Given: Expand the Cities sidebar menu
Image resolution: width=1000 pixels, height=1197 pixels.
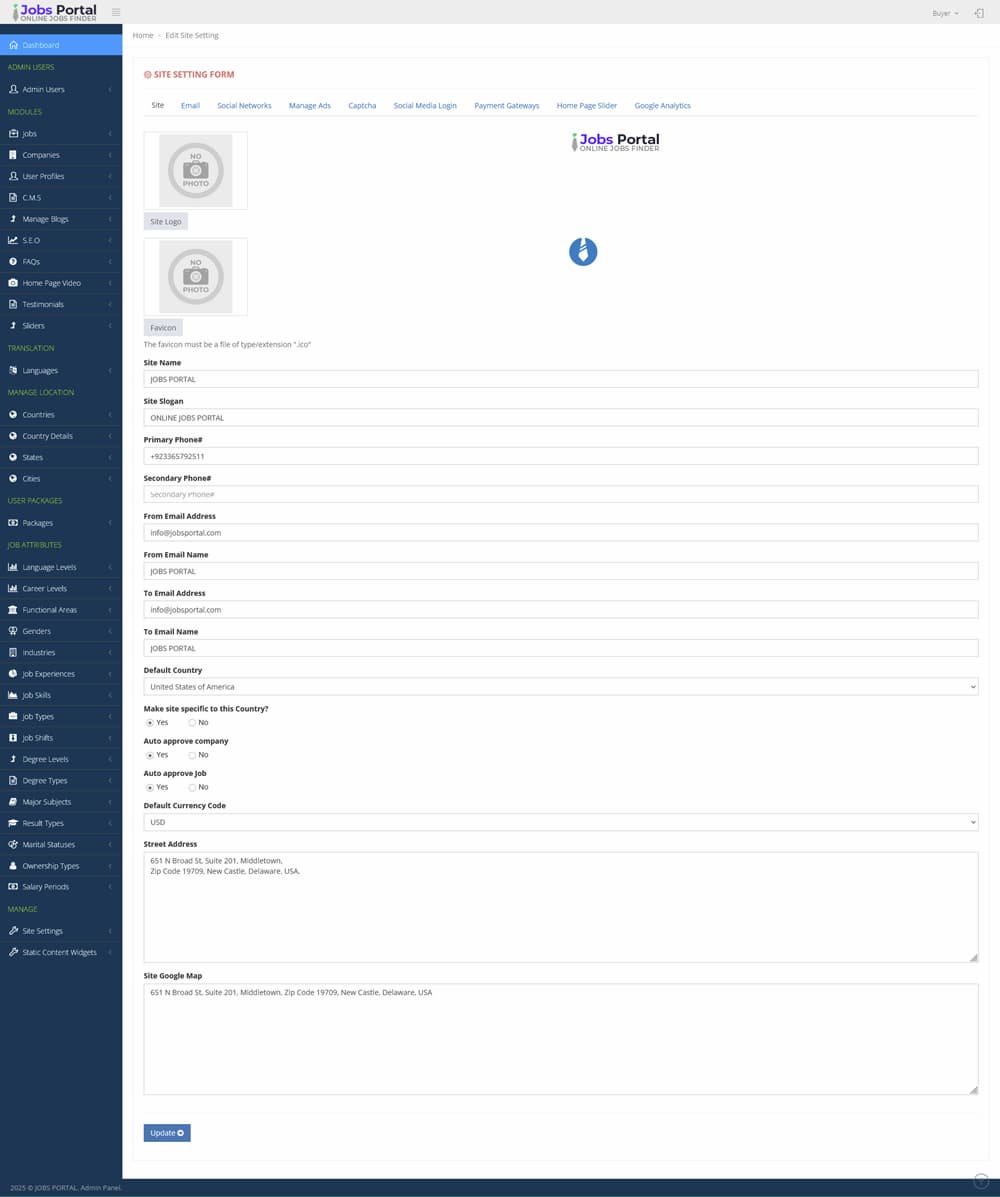Looking at the screenshot, I should click(61, 479).
